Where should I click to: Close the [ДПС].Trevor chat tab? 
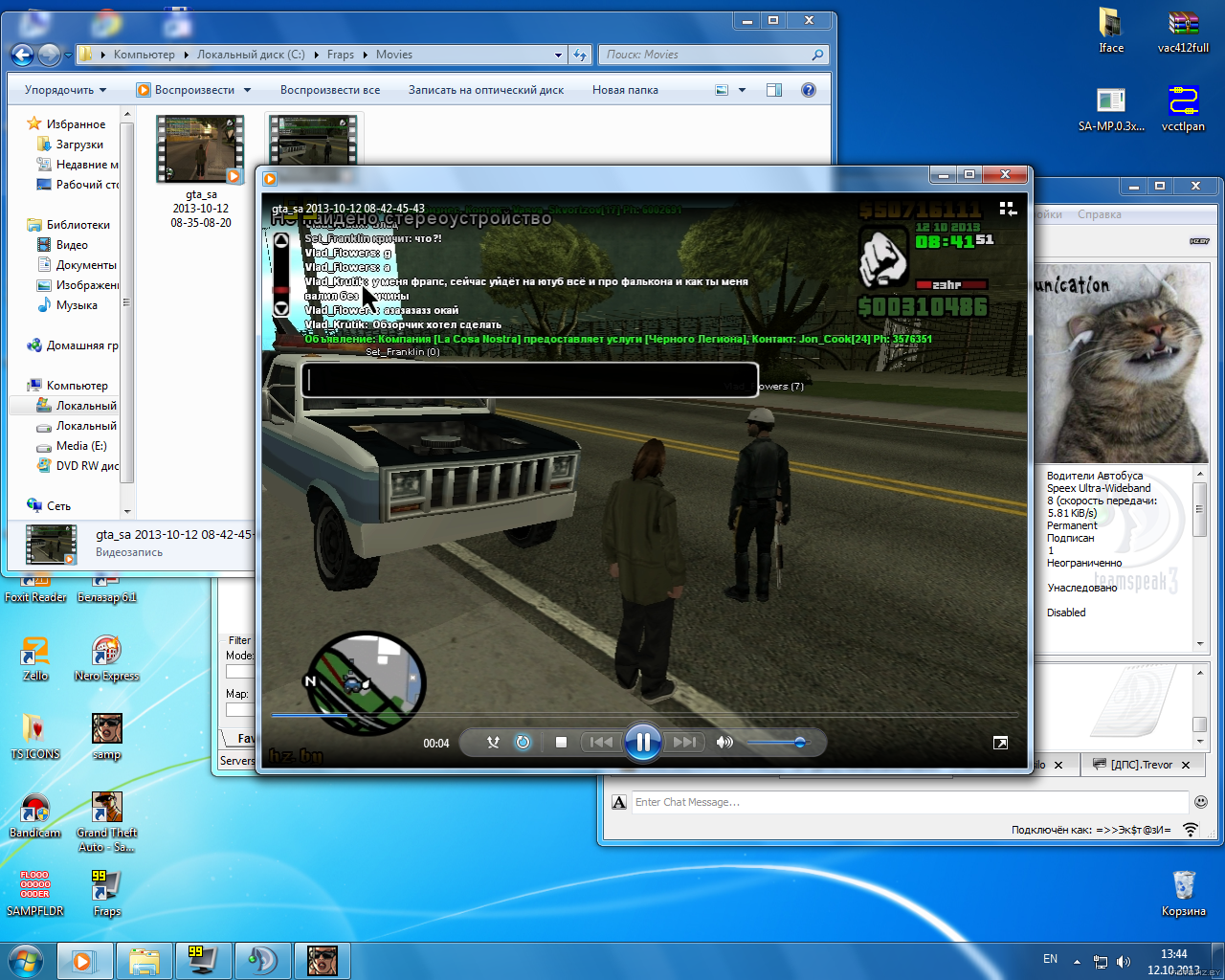tap(1186, 765)
